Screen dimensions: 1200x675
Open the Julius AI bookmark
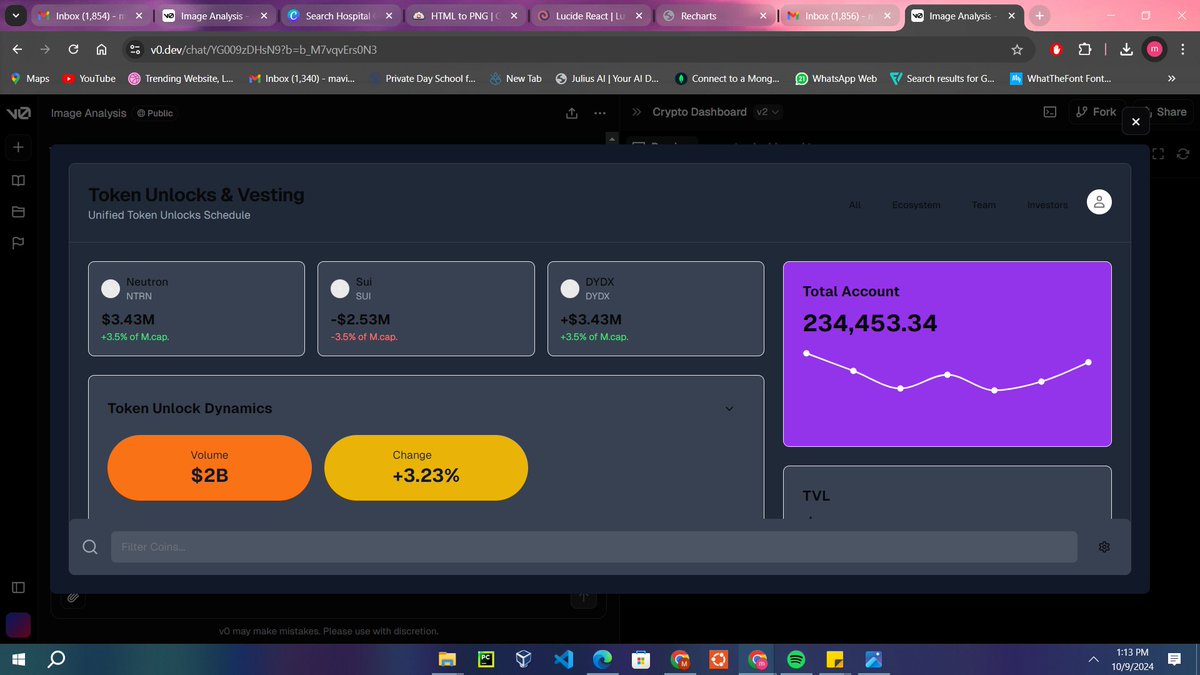[x=607, y=78]
